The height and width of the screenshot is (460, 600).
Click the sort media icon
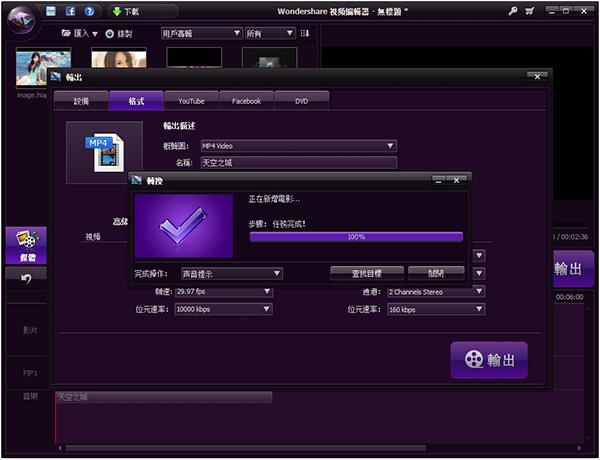305,34
